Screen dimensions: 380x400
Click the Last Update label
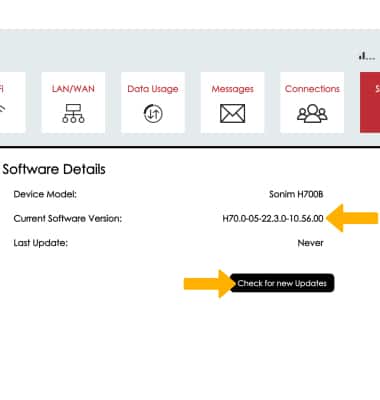40,243
